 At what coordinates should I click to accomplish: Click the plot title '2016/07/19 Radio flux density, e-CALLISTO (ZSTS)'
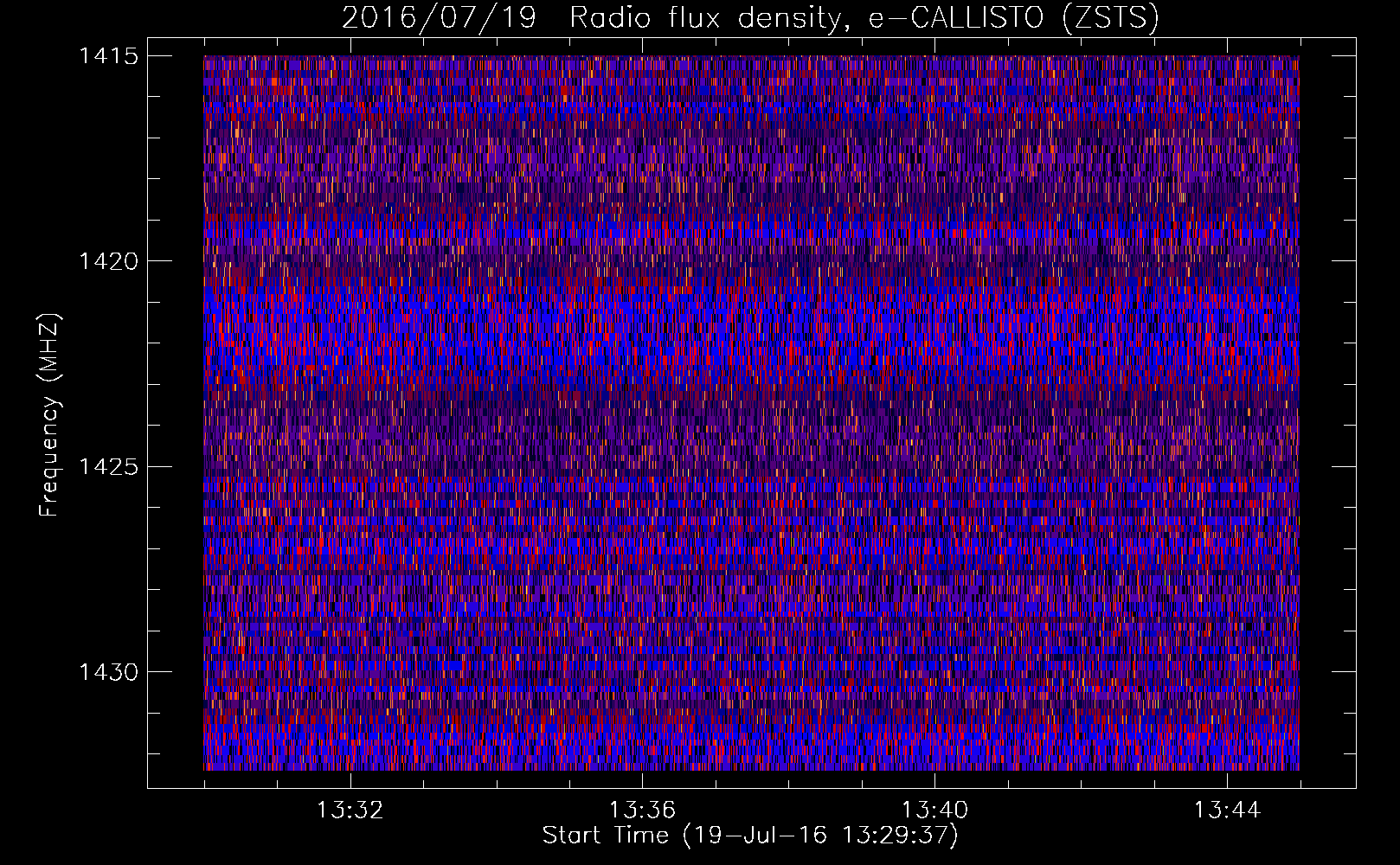tap(750, 17)
